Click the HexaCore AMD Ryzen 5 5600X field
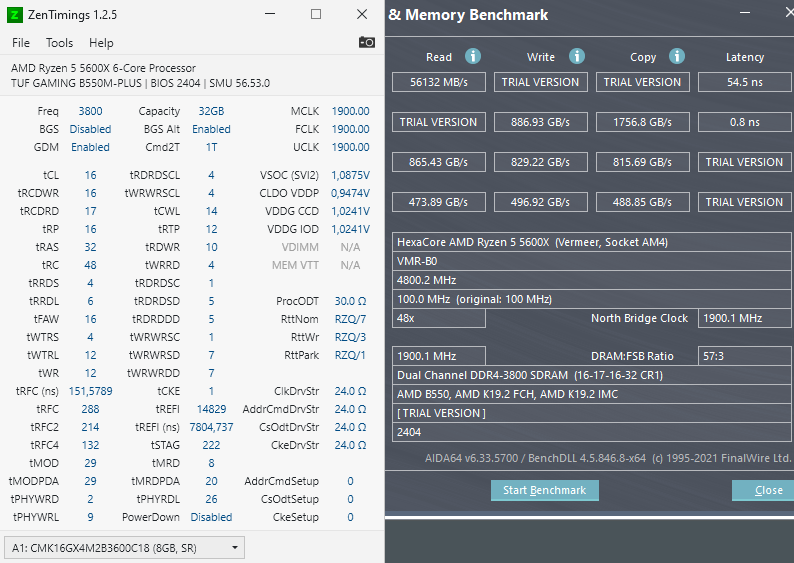This screenshot has width=794, height=563. (591, 242)
